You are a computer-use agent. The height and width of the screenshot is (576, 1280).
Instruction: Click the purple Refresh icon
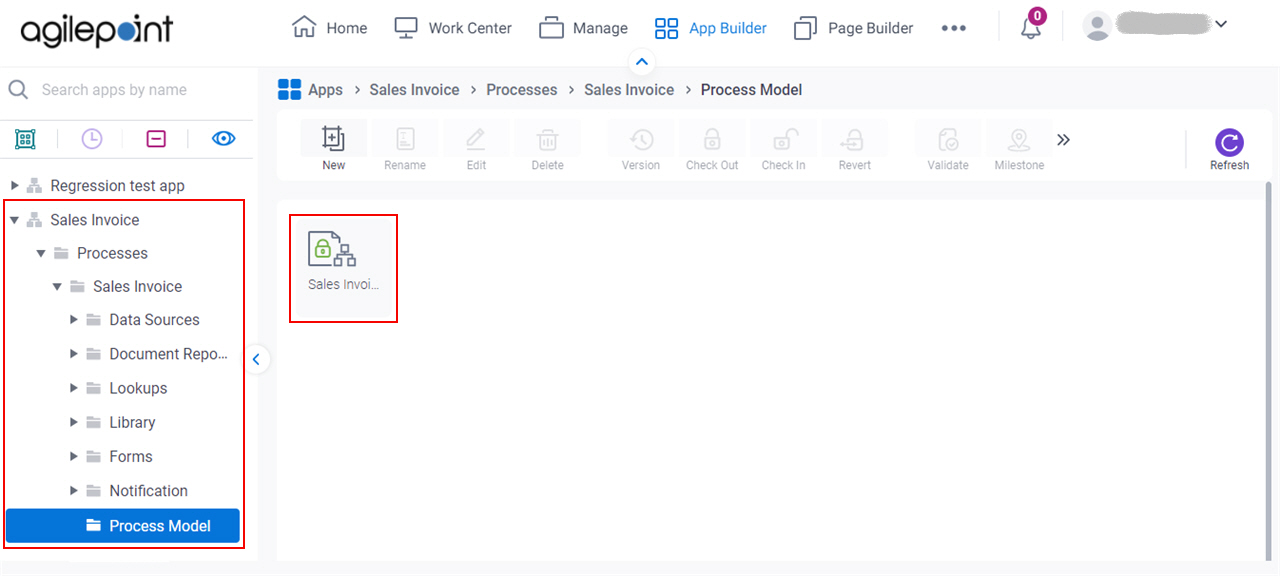[x=1229, y=142]
